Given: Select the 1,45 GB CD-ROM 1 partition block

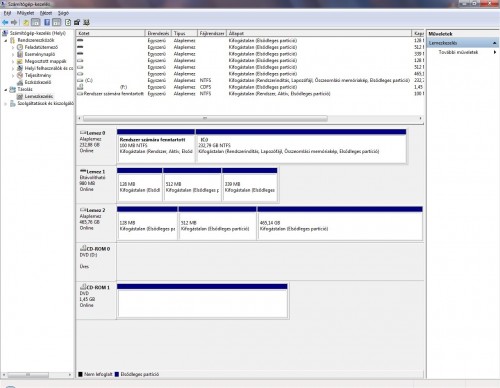Looking at the screenshot, I should click(202, 300).
